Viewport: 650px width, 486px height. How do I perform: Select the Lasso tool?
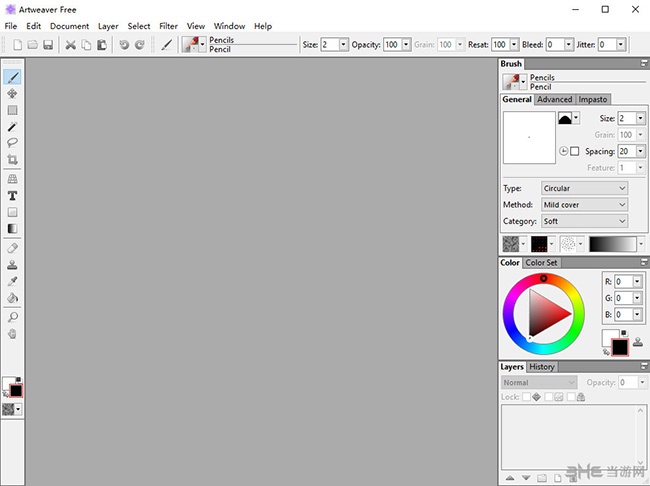[x=12, y=143]
